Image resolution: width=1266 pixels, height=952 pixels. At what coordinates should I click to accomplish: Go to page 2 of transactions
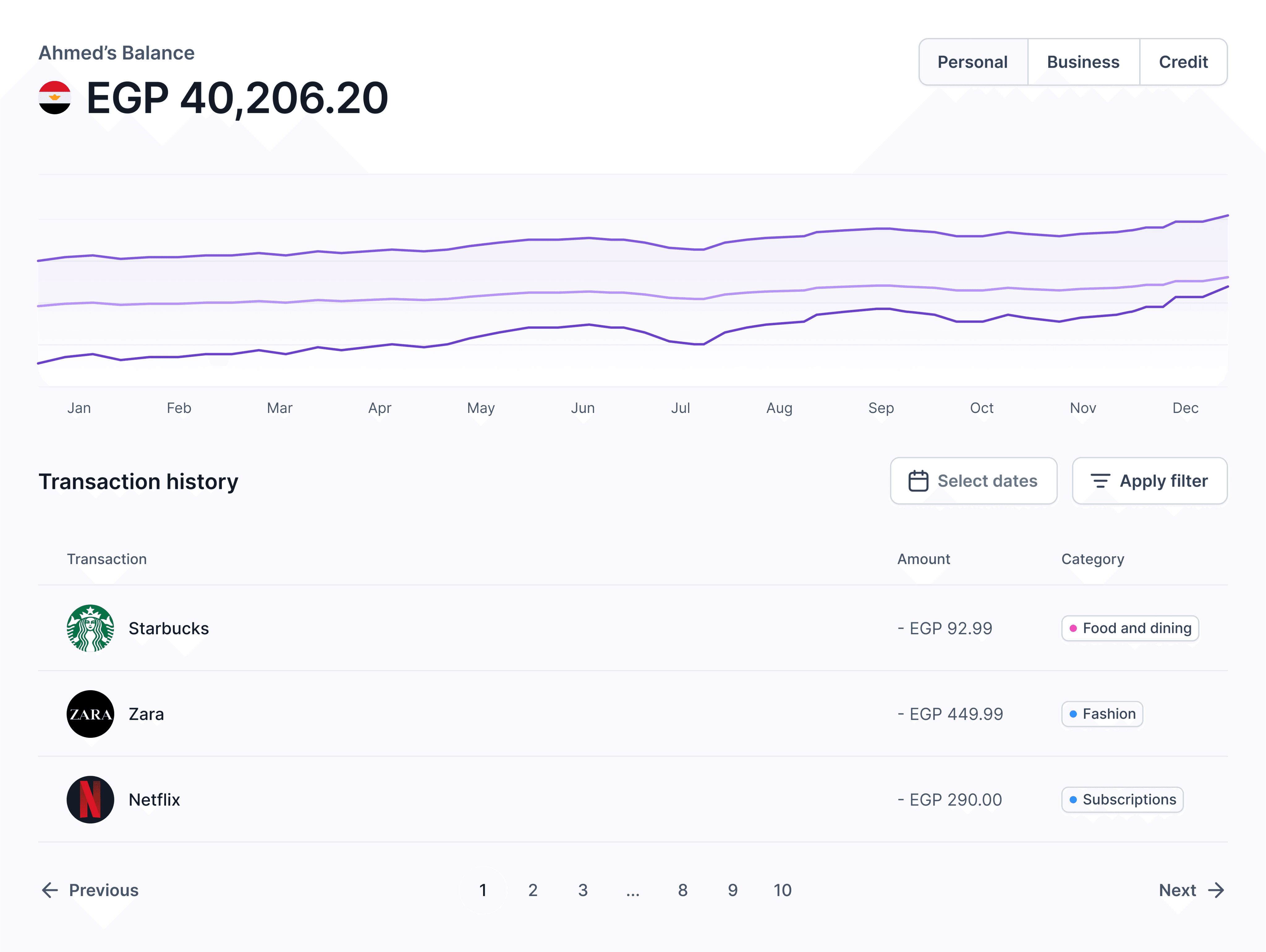click(x=533, y=890)
